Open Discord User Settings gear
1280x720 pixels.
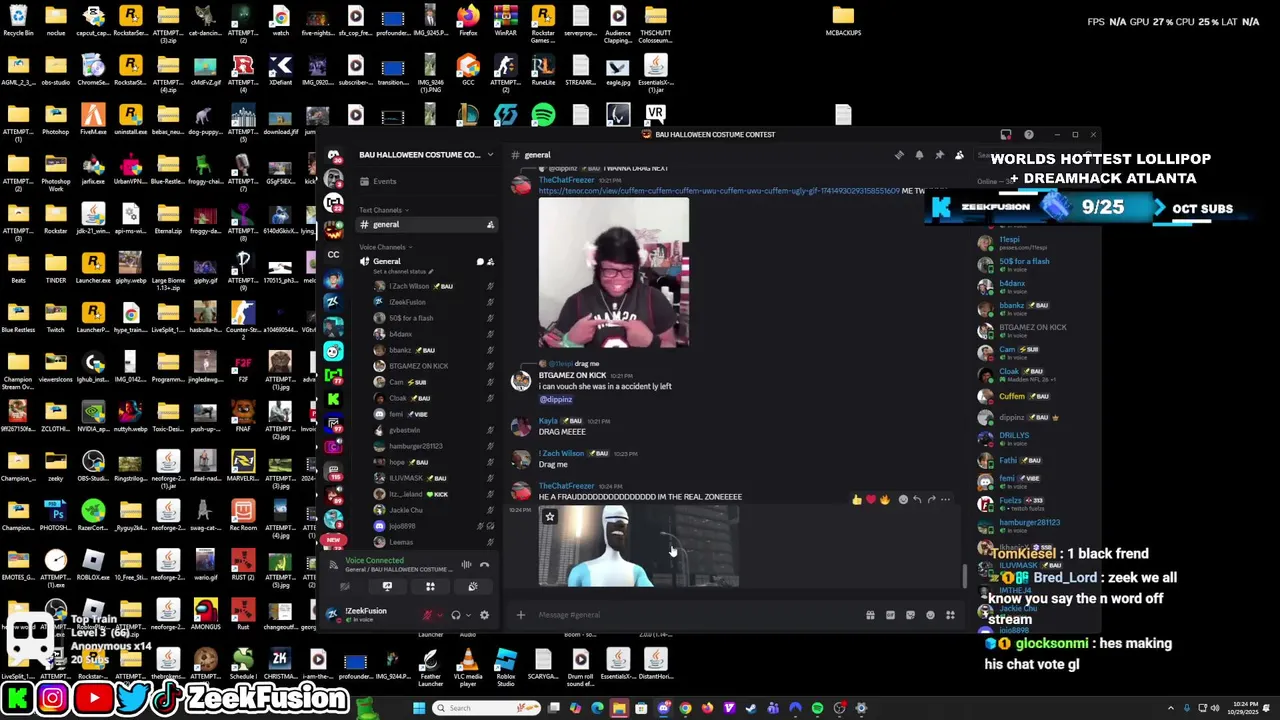[485, 615]
